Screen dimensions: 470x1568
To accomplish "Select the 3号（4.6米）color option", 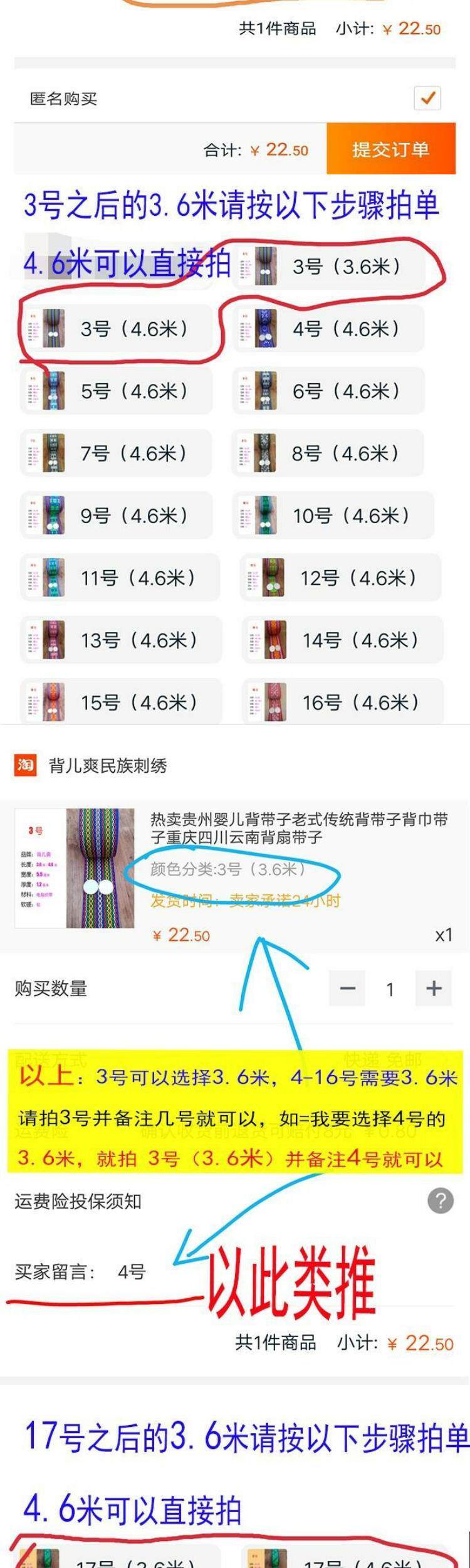I will tap(117, 329).
